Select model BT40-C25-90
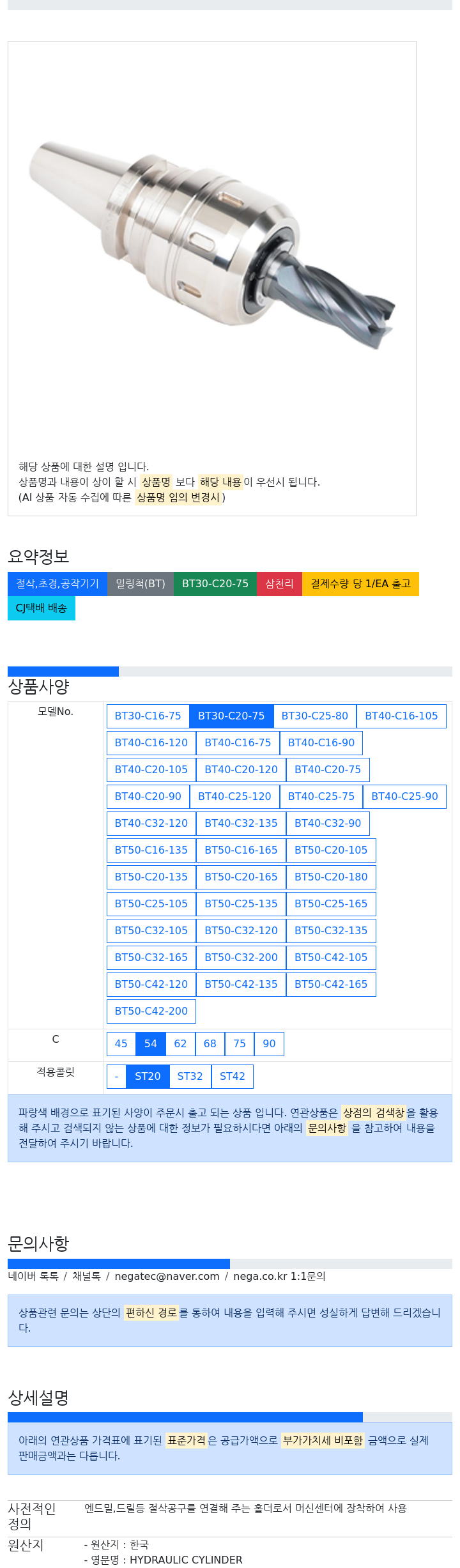Screen dimensions: 460x1568 tap(404, 796)
